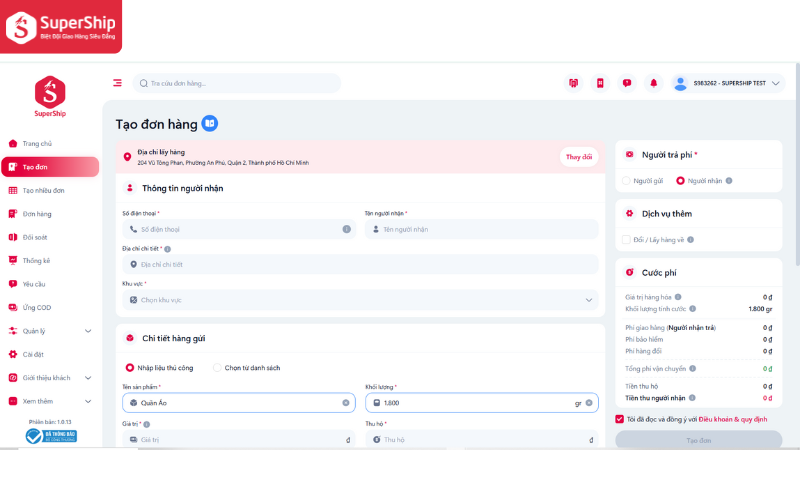The width and height of the screenshot is (800, 500).
Task: Tick the Đổi / Lấy hàng về checkbox
Action: 627,240
